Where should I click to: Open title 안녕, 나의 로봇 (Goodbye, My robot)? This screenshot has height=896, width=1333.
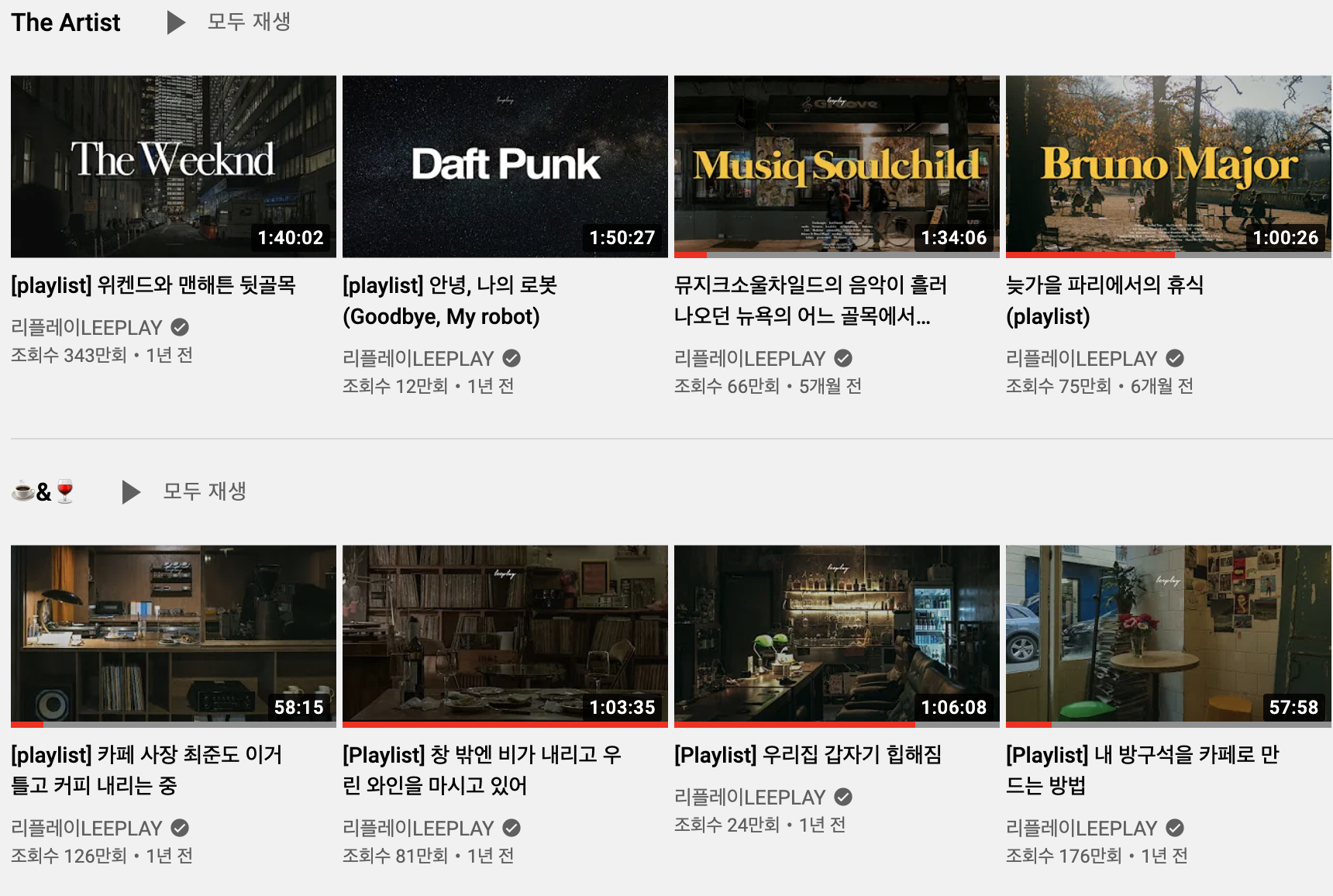pyautogui.click(x=450, y=301)
